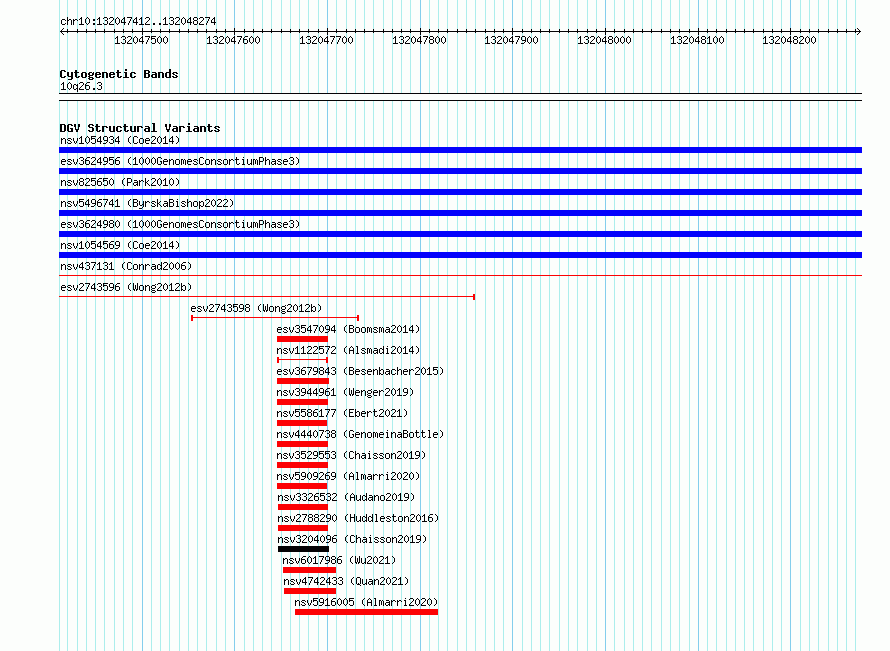Click the red bar under esv3679843
Viewport: 890px width, 651px height.
click(303, 381)
